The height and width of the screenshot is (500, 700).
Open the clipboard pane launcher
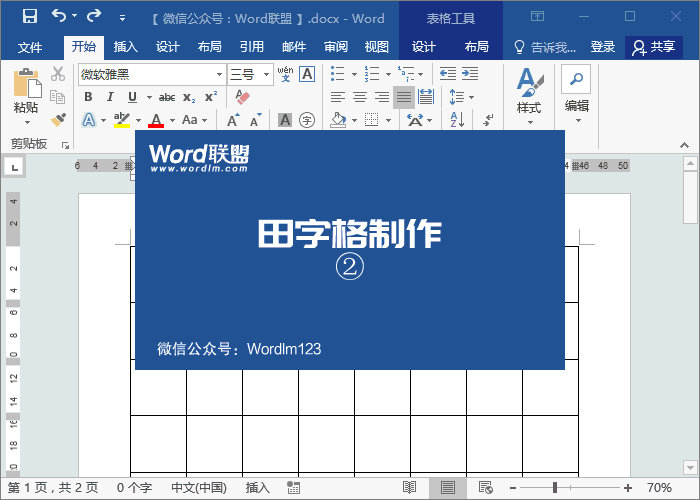(66, 145)
